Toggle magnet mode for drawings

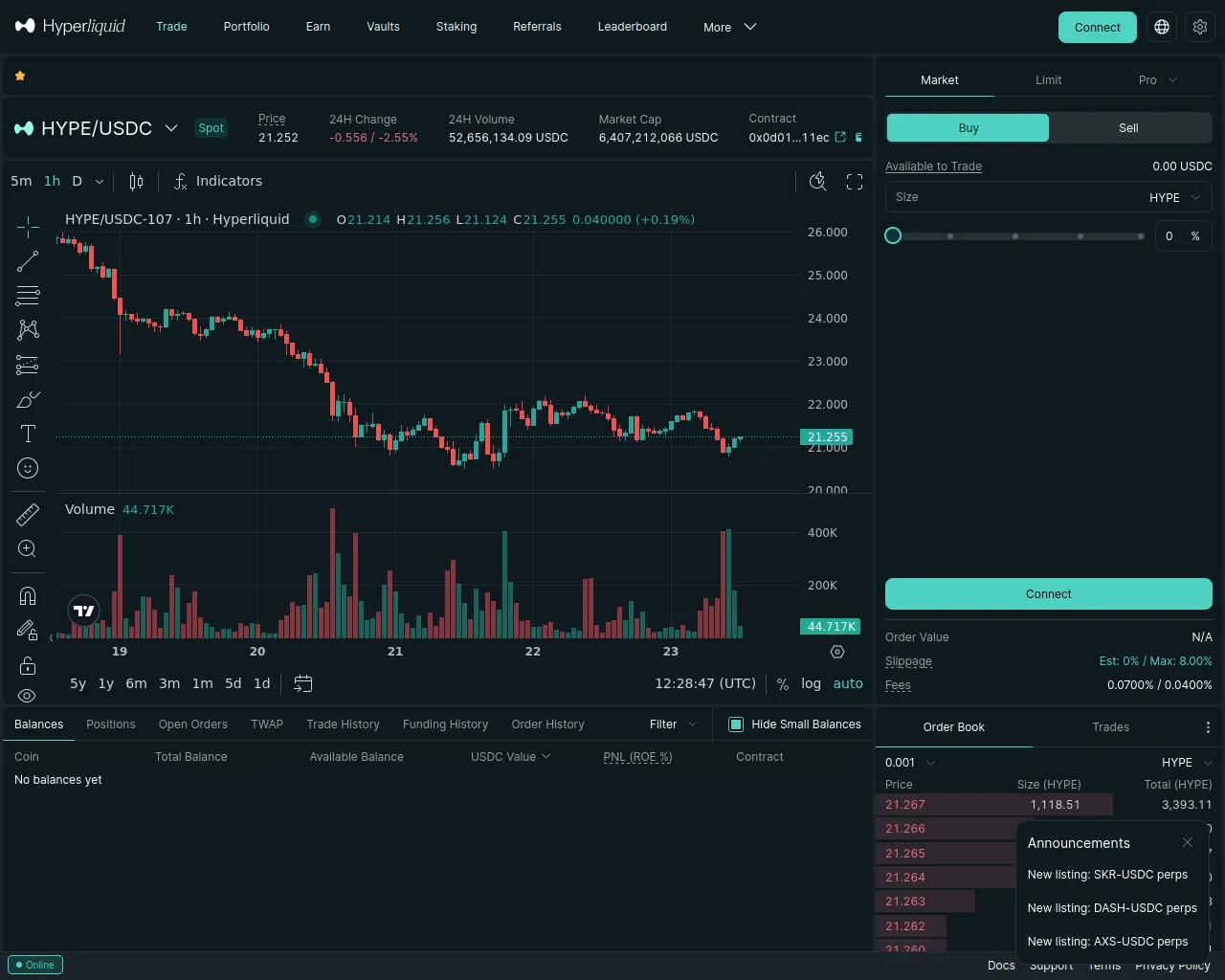[28, 596]
